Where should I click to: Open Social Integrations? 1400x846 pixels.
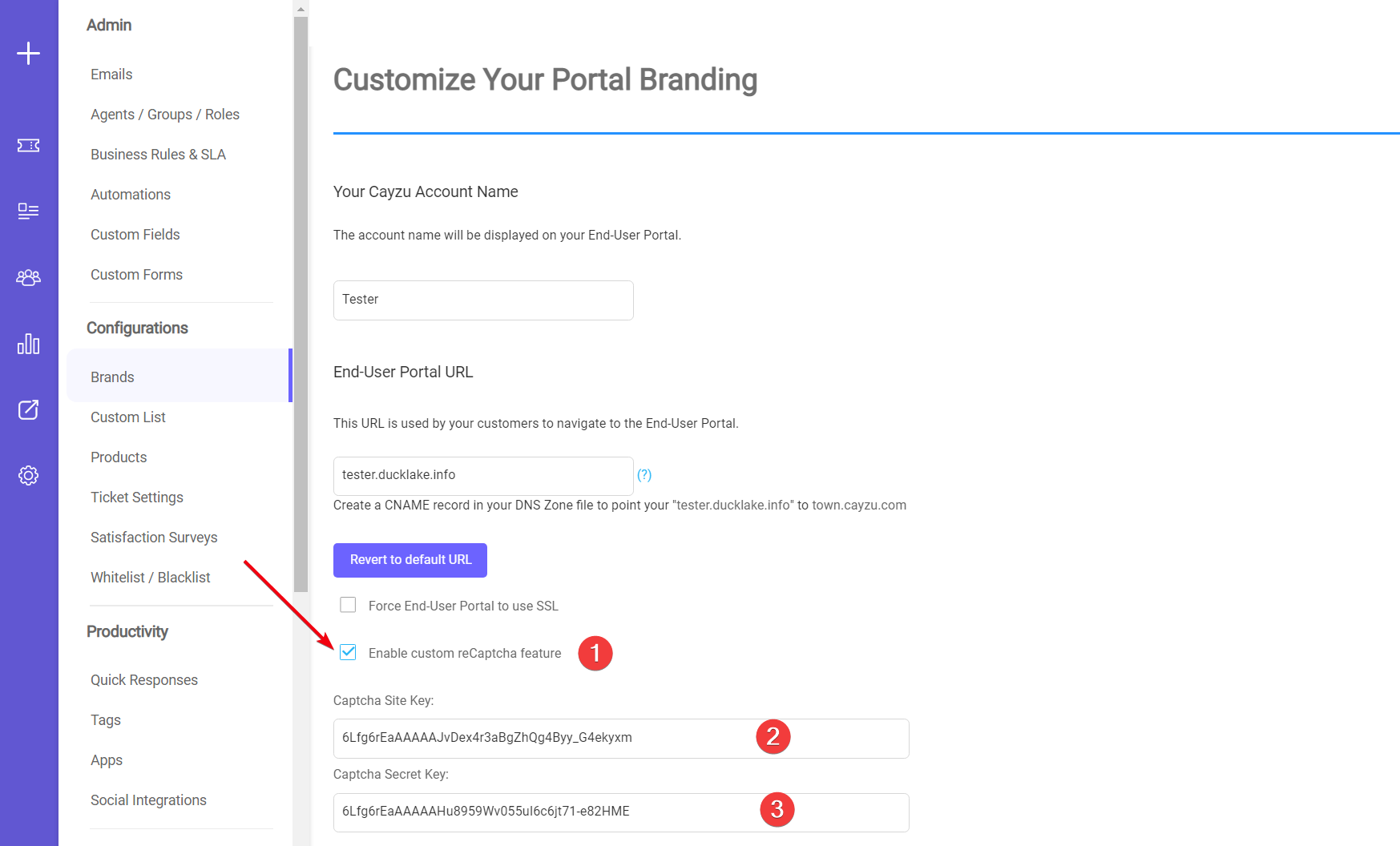[x=148, y=800]
